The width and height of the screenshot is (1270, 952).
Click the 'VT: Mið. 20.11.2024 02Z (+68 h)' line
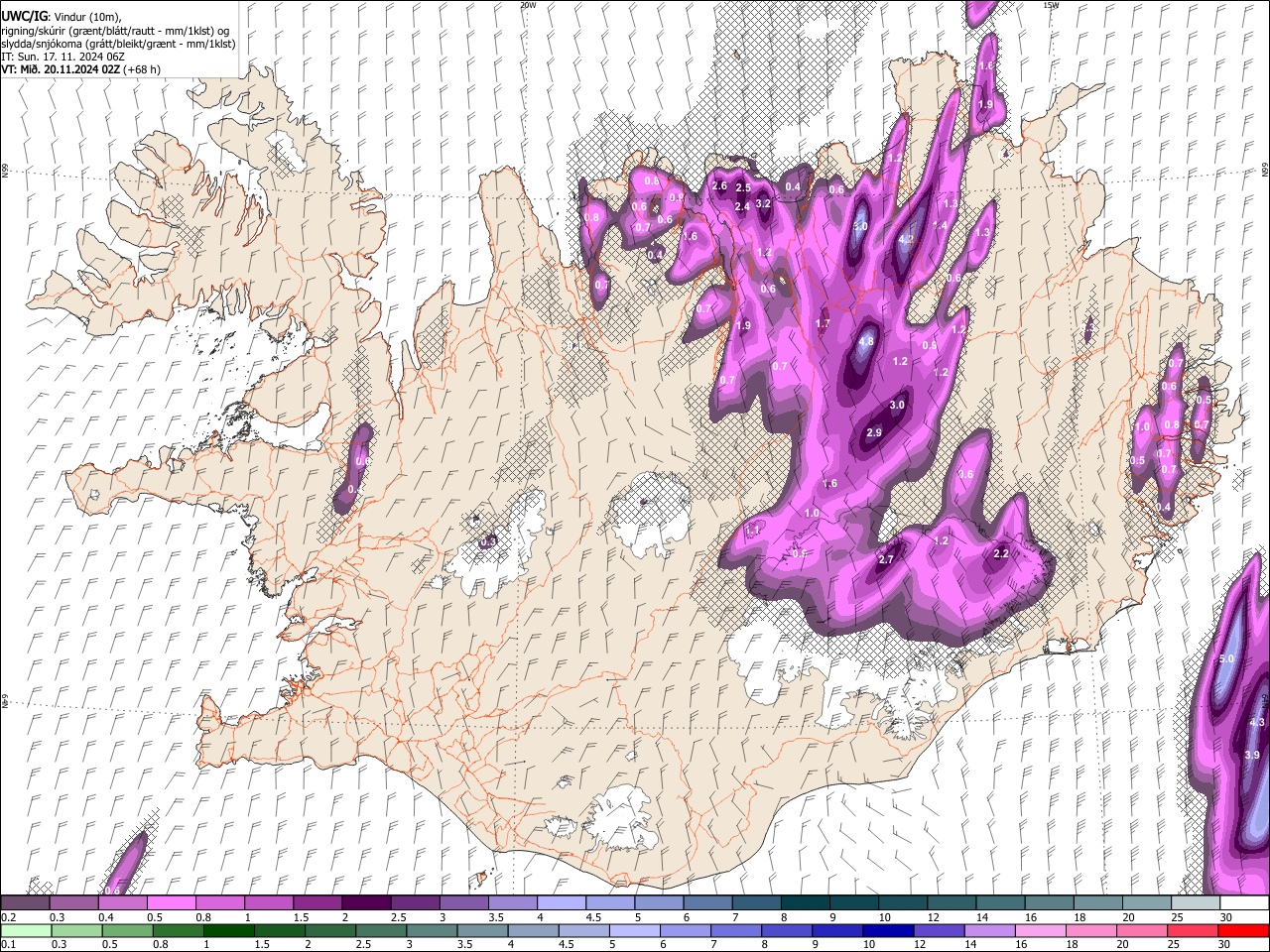(x=80, y=69)
